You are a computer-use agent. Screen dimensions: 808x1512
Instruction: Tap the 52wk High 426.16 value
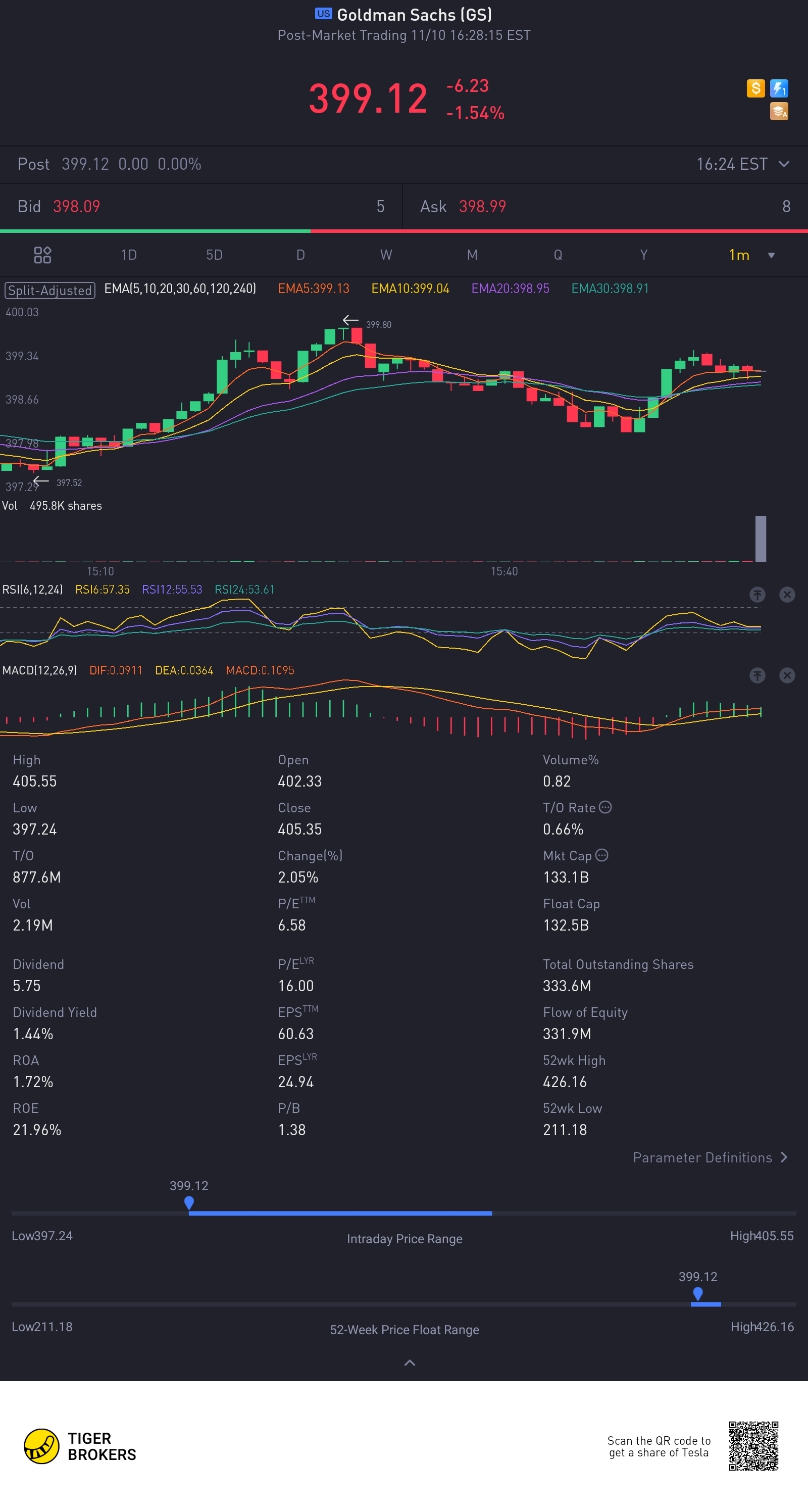565,1082
